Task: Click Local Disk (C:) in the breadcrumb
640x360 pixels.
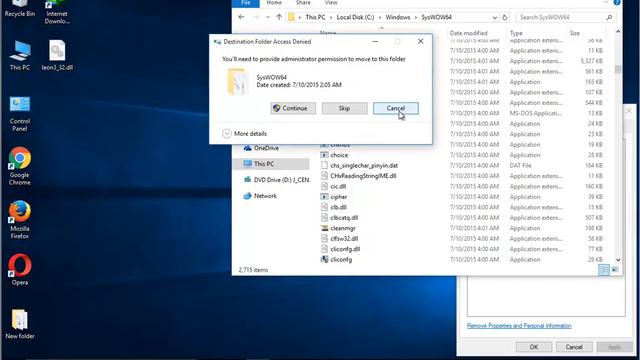Action: 355,17
